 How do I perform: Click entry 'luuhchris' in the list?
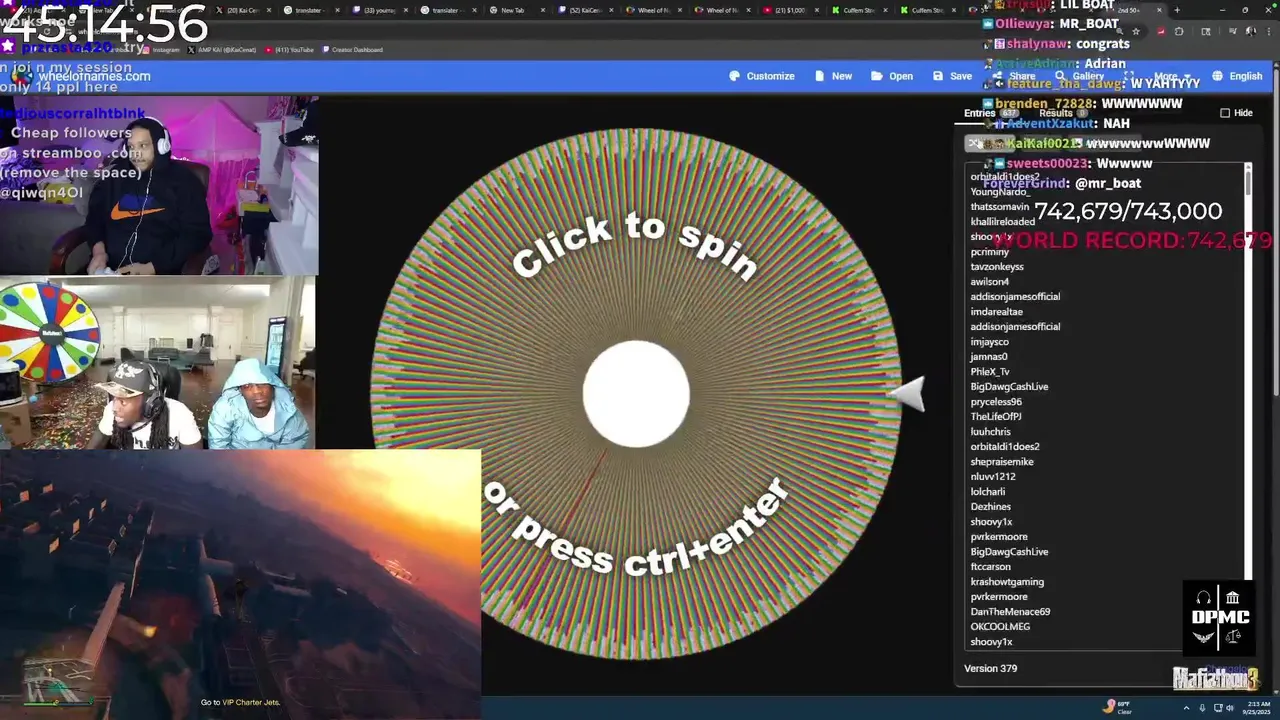pyautogui.click(x=991, y=432)
